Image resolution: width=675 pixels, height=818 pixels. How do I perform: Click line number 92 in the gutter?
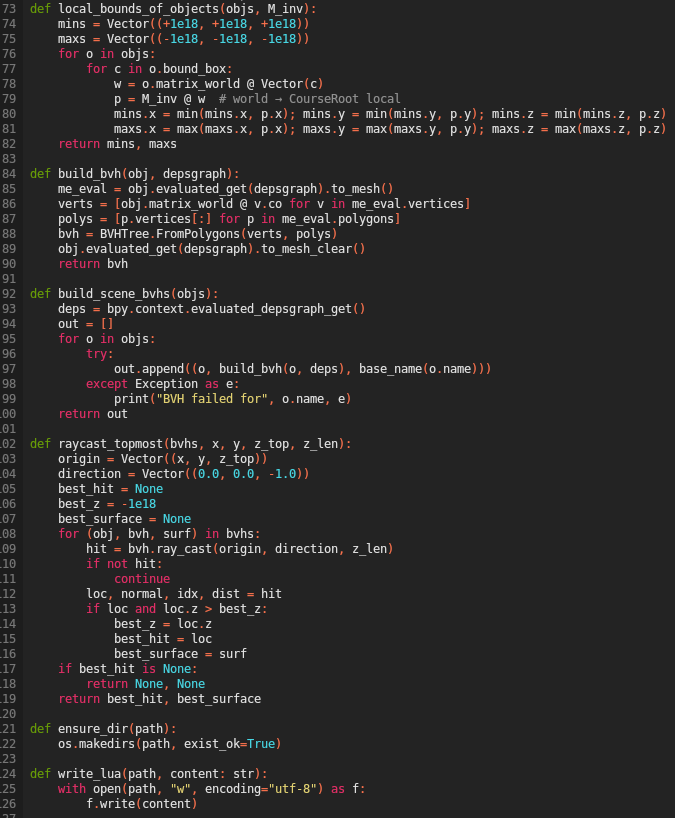(8, 293)
